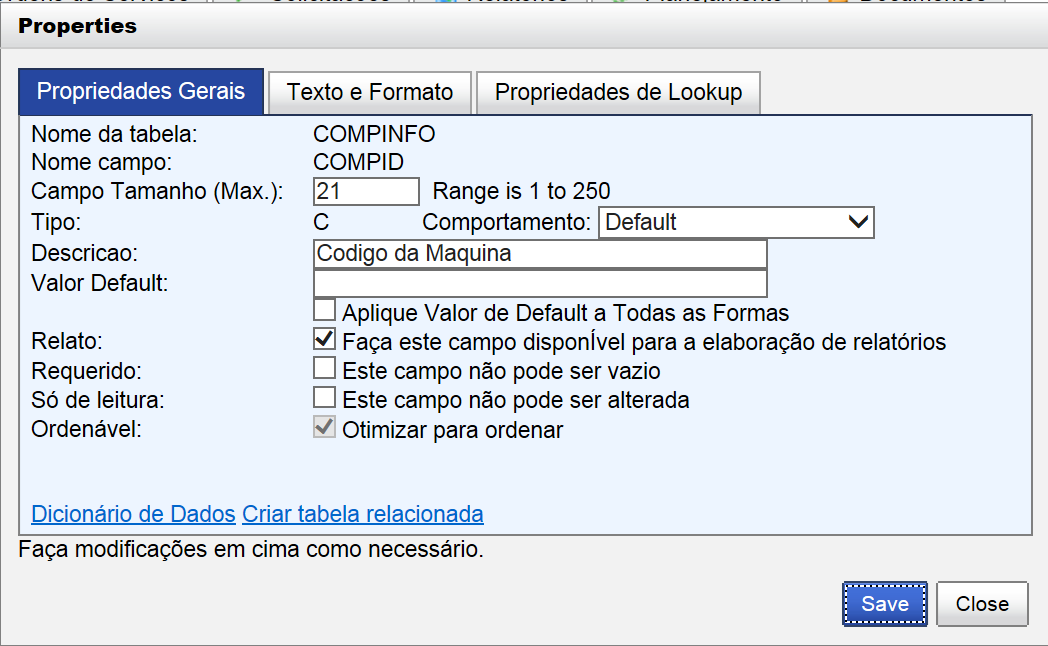Image resolution: width=1048 pixels, height=646 pixels.
Task: Open the Propriedades de Lookup tab
Action: pyautogui.click(x=618, y=92)
